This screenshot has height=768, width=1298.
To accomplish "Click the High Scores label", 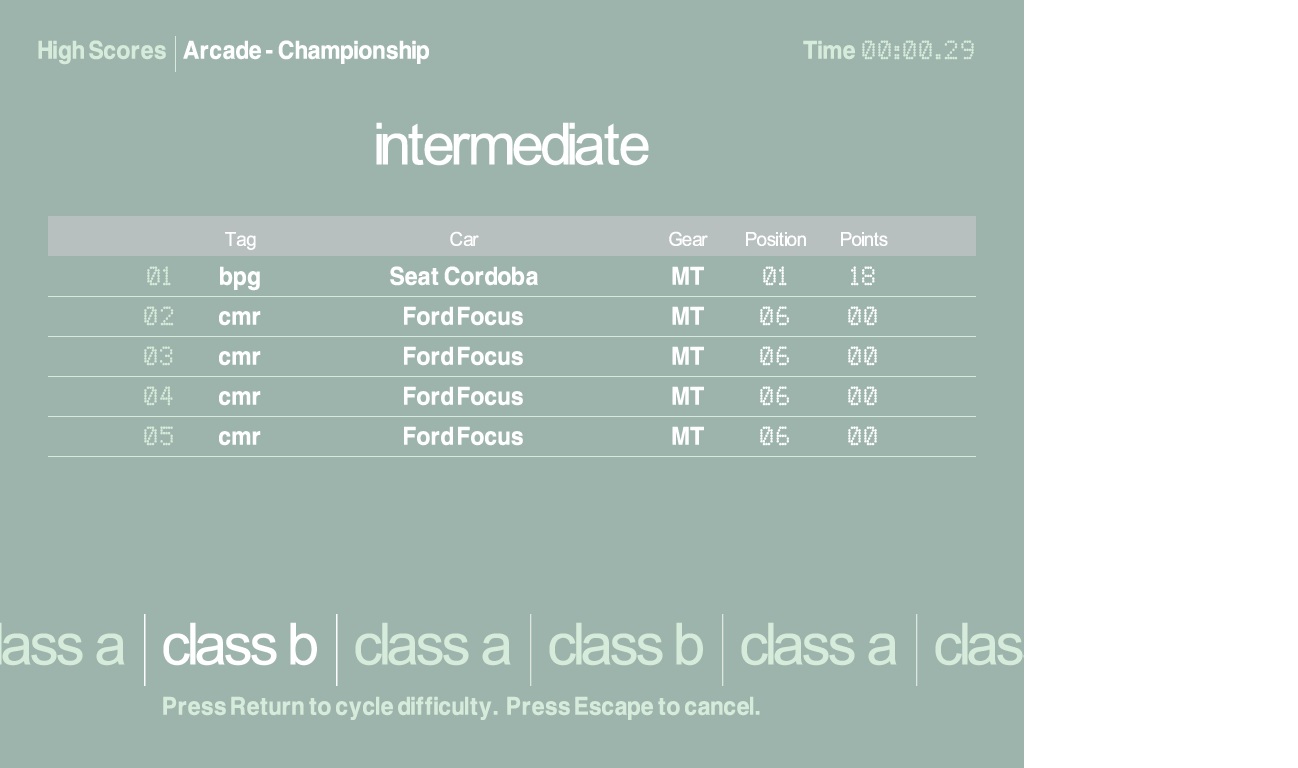I will [x=101, y=51].
